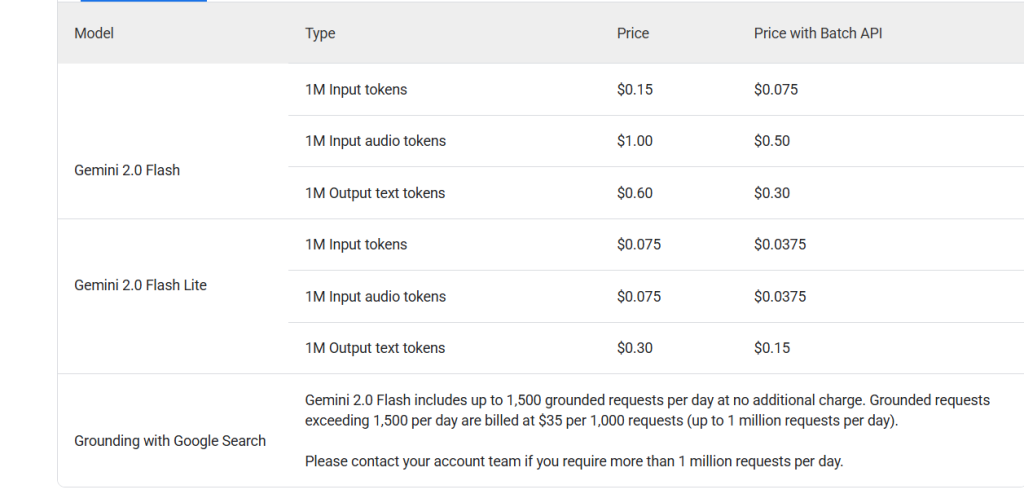Click "1M Output text tokens" priced at $0.60
This screenshot has height=494, width=1024.
(375, 193)
